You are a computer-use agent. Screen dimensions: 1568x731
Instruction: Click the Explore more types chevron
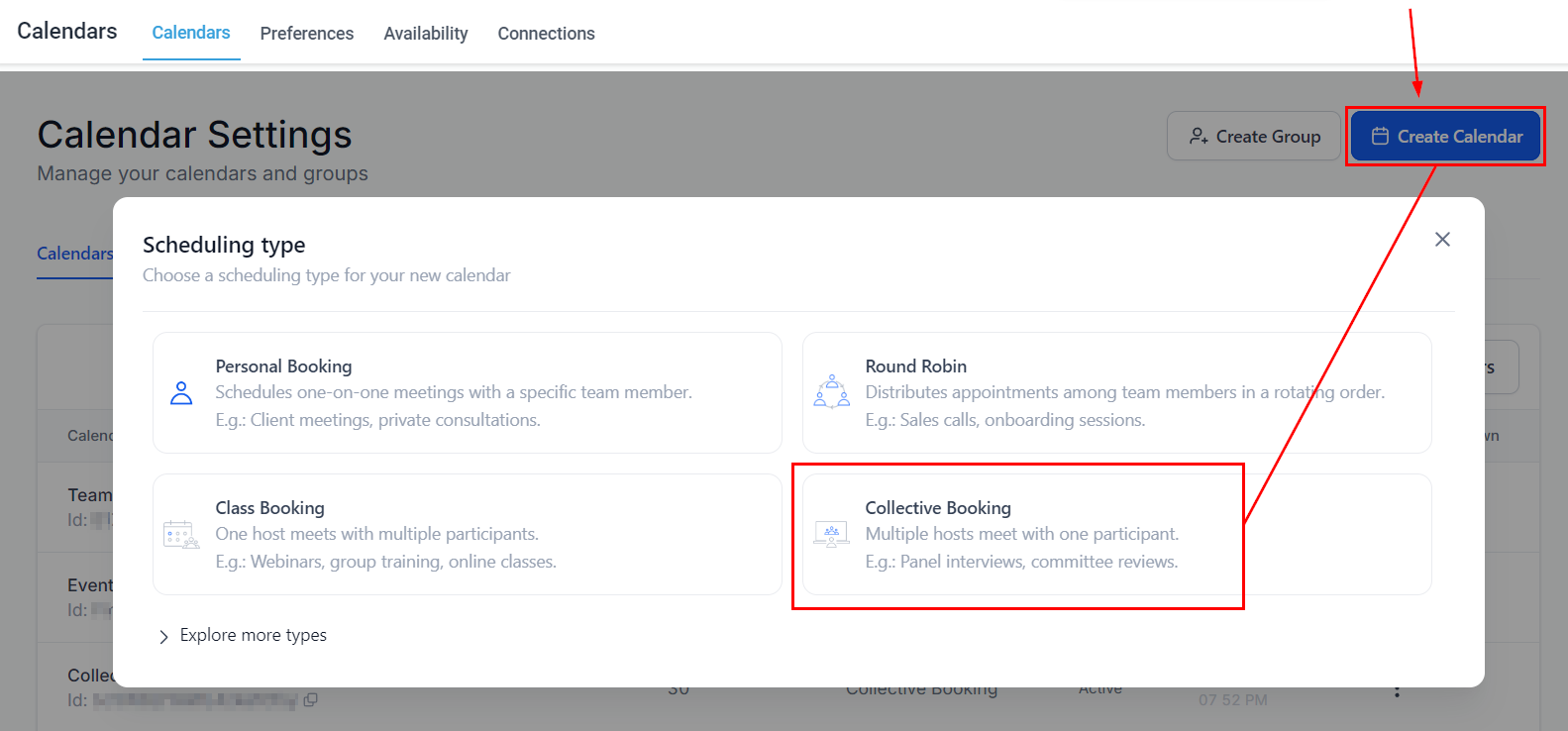coord(163,637)
